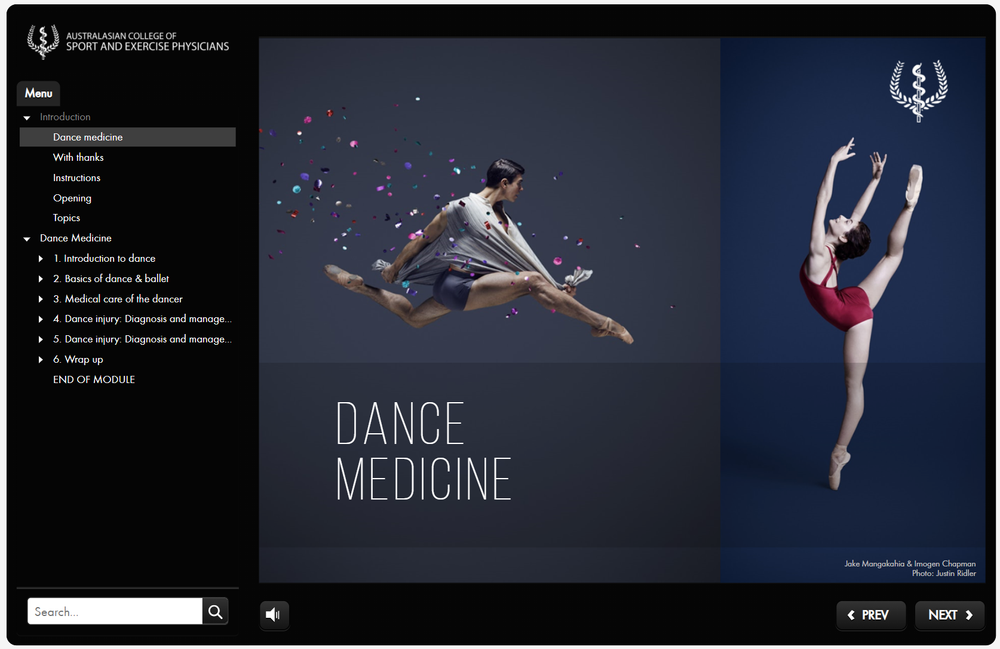Viewport: 1000px width, 649px height.
Task: Mute audio with the speaker icon
Action: coord(273,615)
